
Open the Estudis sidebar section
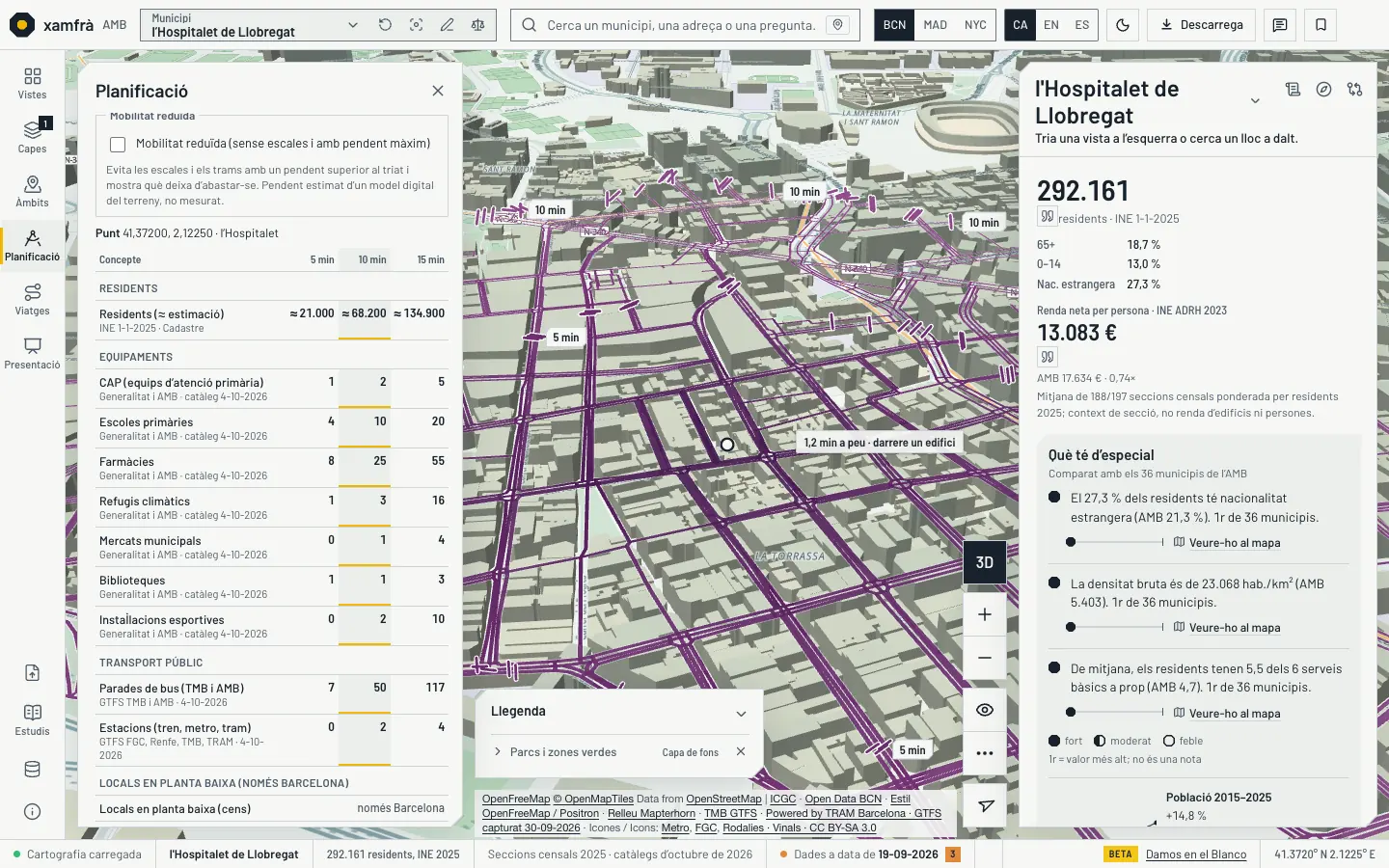[32, 719]
